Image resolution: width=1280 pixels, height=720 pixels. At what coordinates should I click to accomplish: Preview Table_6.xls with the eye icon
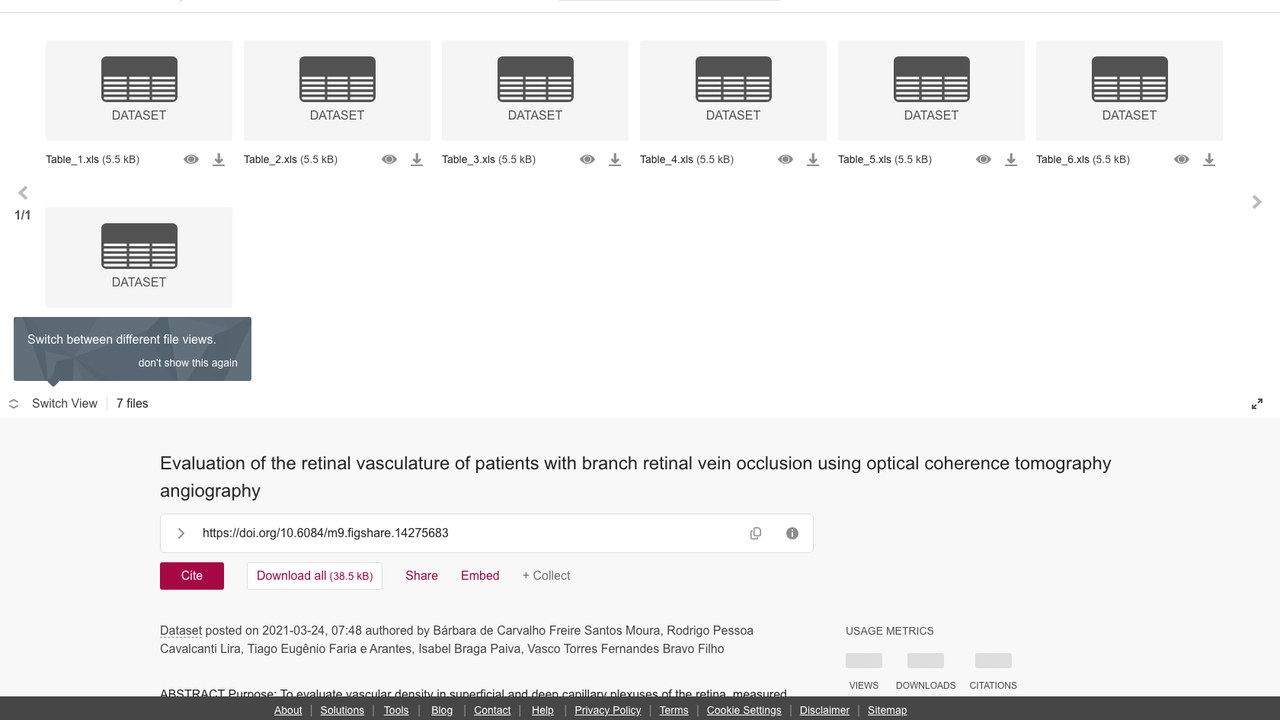click(1181, 159)
